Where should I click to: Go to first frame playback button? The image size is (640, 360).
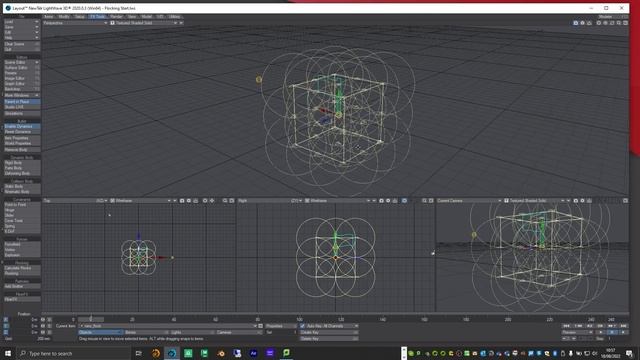click(x=566, y=326)
